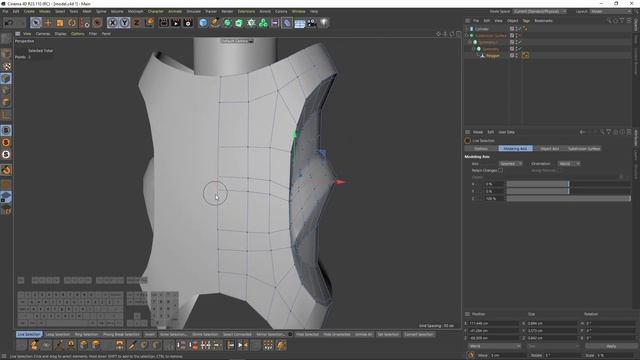Toggle the layer checkbox of Polygon object
The height and width of the screenshot is (360, 640).
[511, 56]
